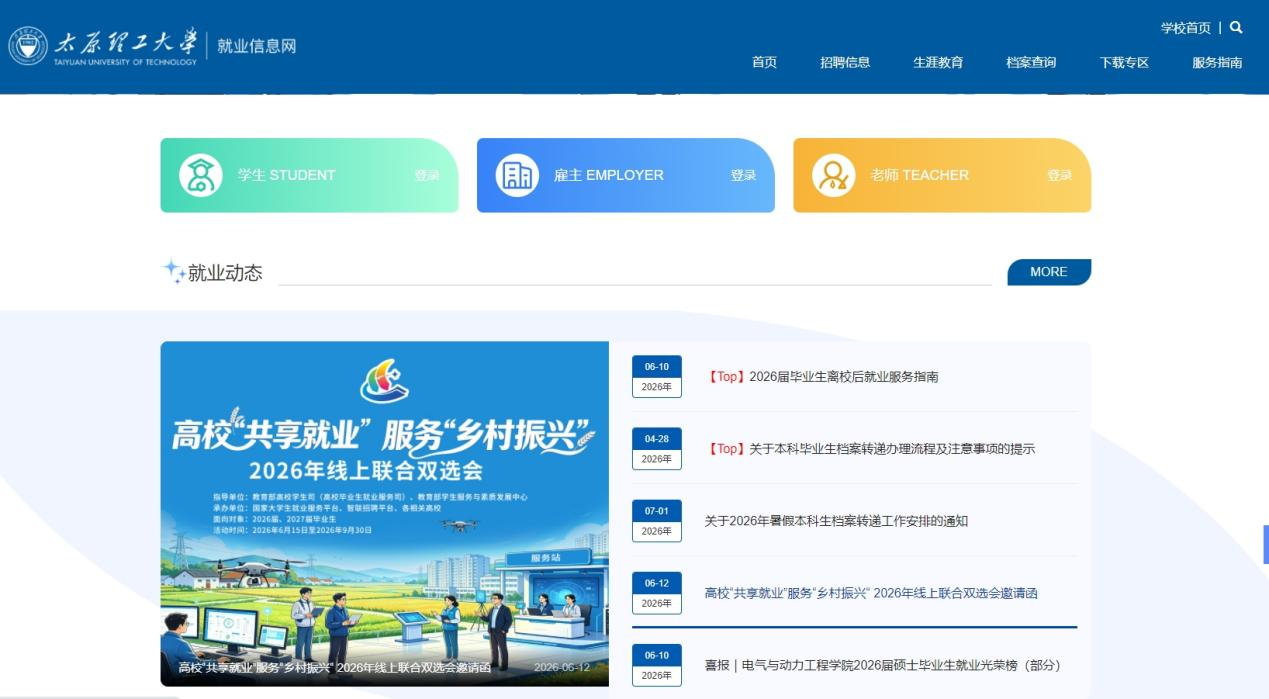Click the banner caption date 2026-06-12
This screenshot has height=699, width=1269.
point(562,667)
